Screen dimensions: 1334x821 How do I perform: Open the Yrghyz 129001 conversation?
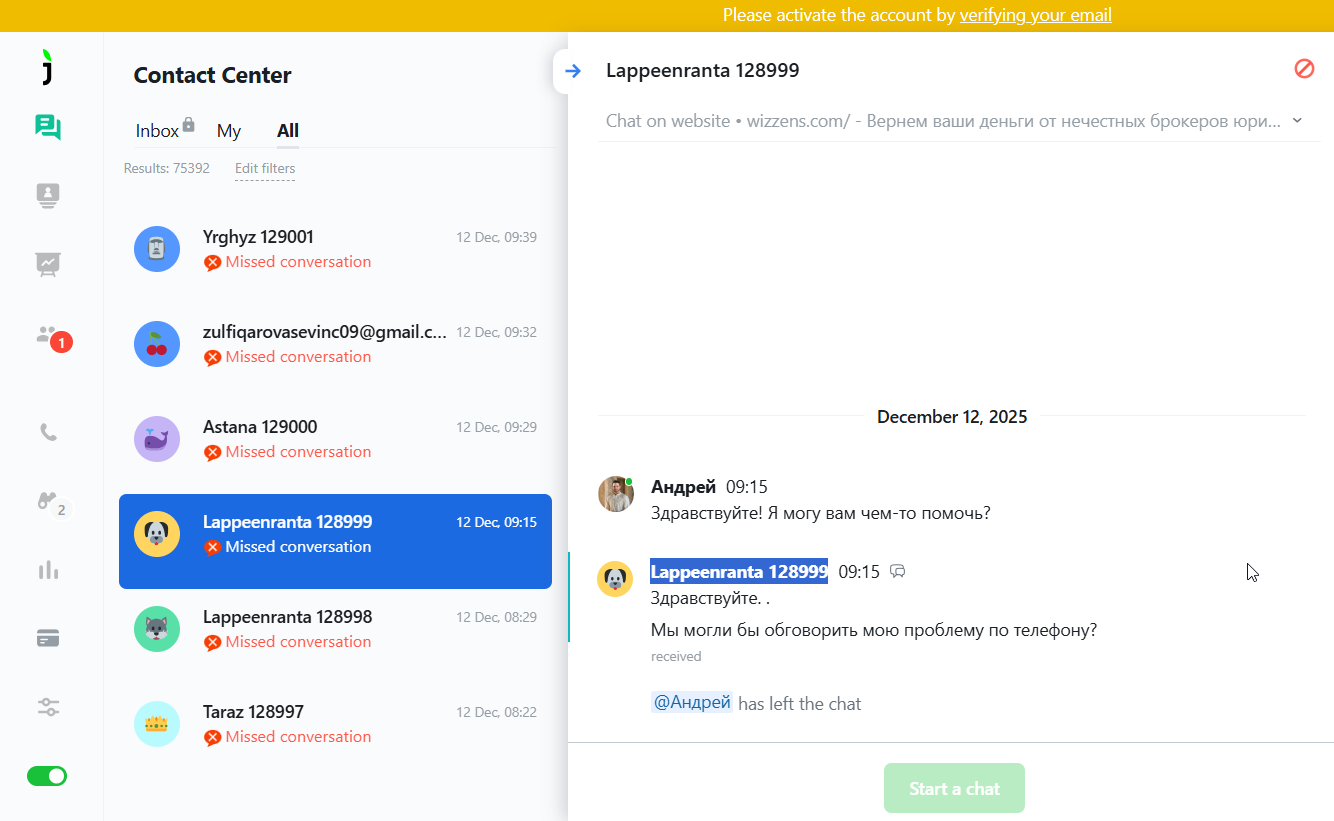click(335, 249)
